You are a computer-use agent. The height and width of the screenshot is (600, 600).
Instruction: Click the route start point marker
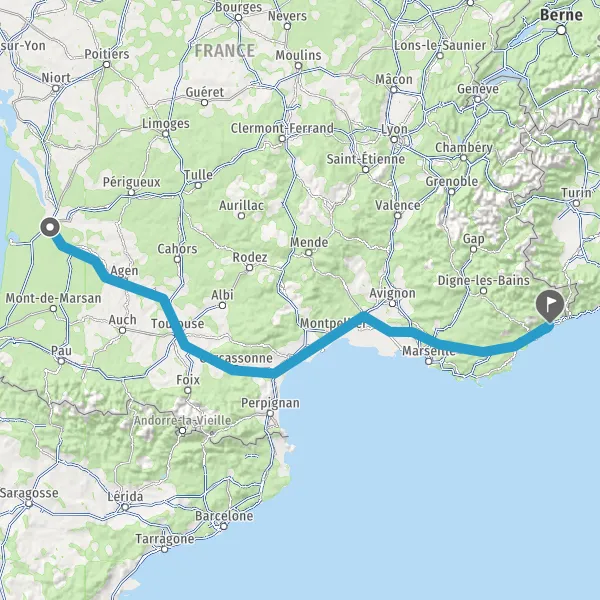click(50, 228)
